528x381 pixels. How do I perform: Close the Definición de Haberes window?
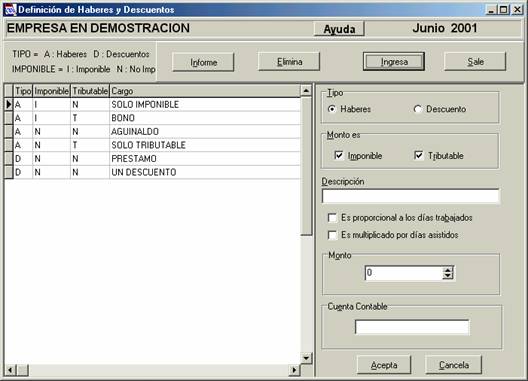(x=517, y=10)
